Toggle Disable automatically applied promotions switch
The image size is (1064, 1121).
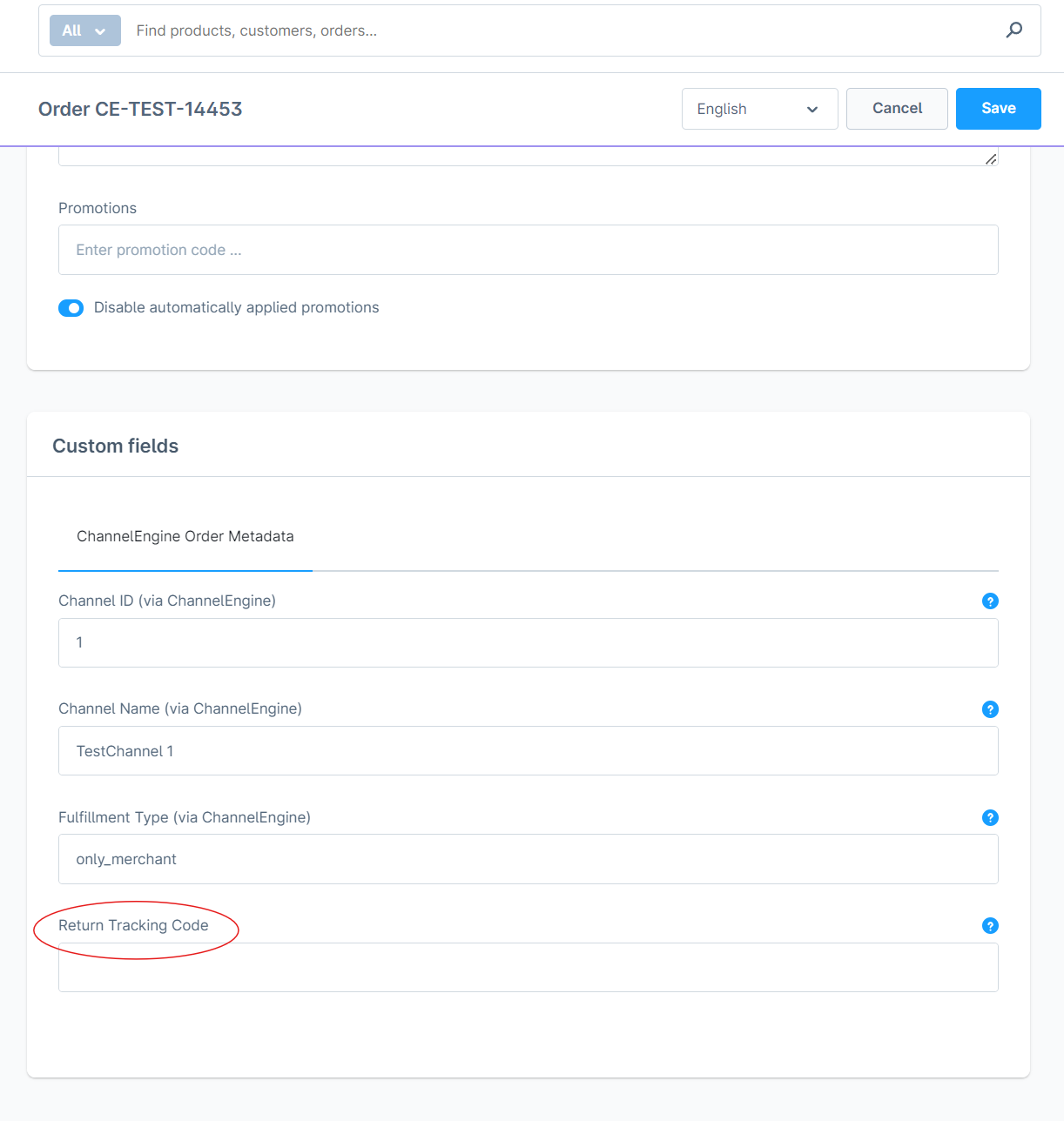click(71, 308)
